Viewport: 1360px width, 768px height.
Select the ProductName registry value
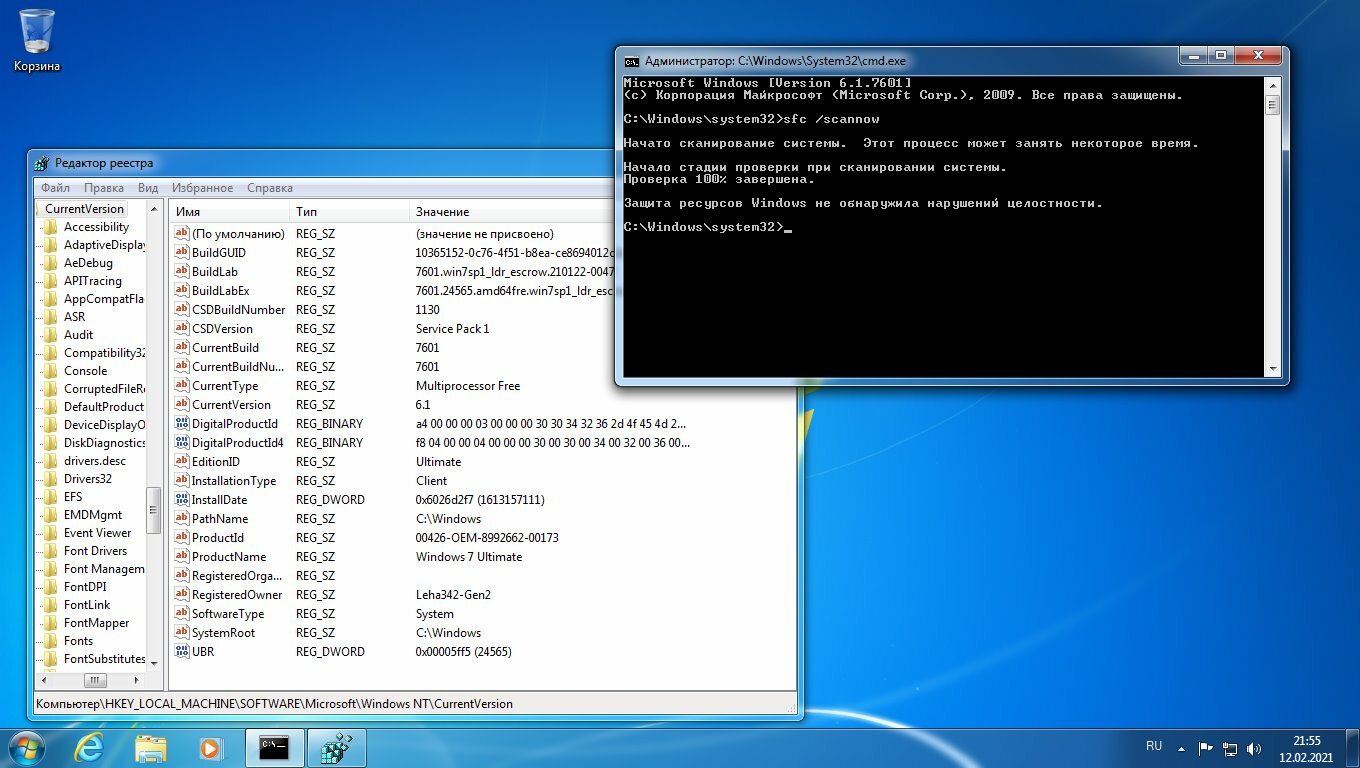click(228, 557)
